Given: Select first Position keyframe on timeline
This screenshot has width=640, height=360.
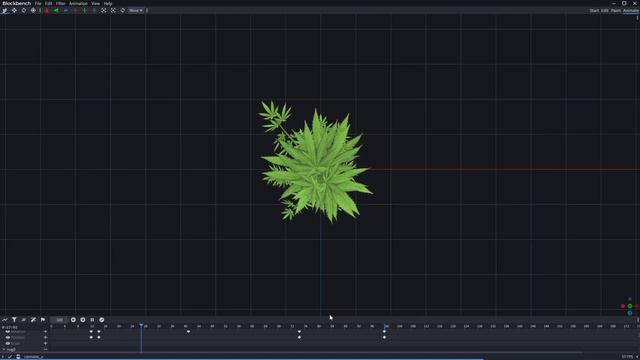Looking at the screenshot, I should click(91, 337).
